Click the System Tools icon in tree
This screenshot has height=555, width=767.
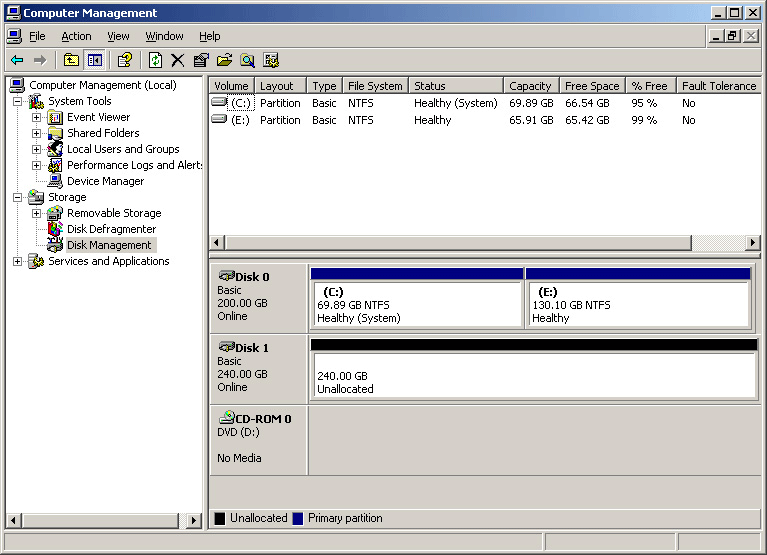36,101
